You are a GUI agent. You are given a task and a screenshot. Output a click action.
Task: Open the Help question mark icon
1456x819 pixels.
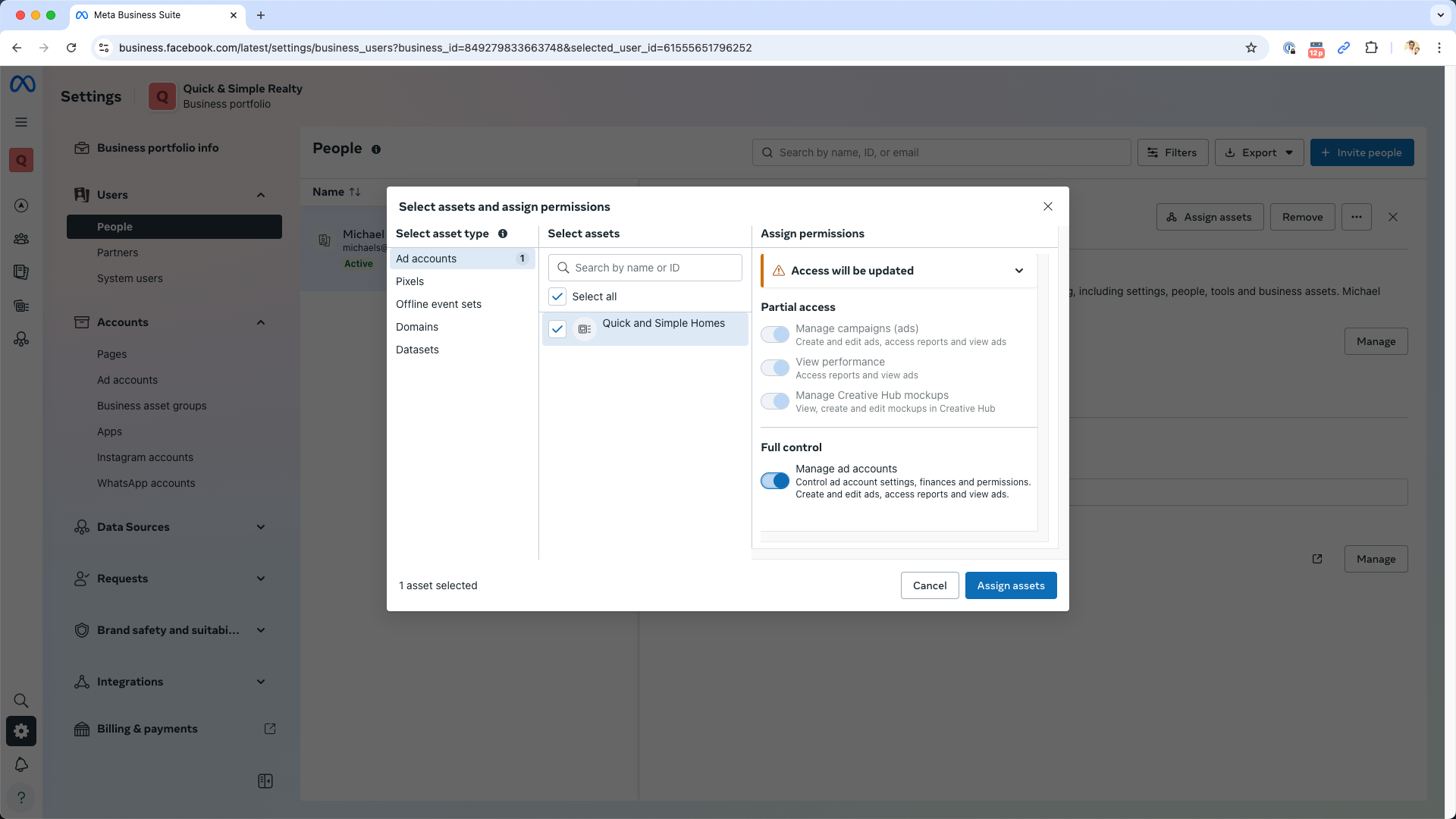21,798
